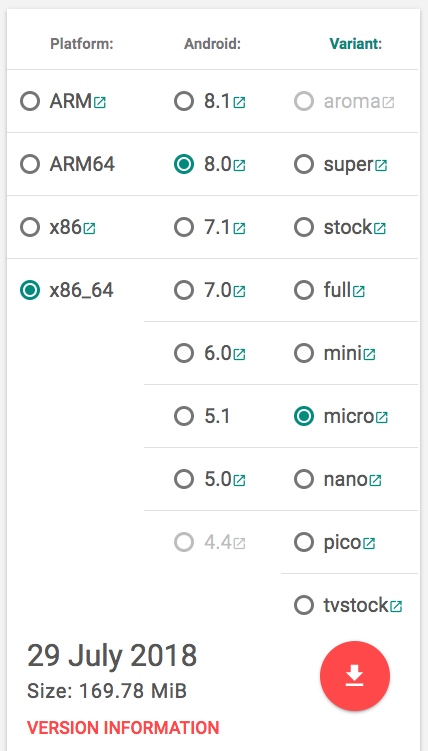Open external link icon beside micro variant

[382, 417]
